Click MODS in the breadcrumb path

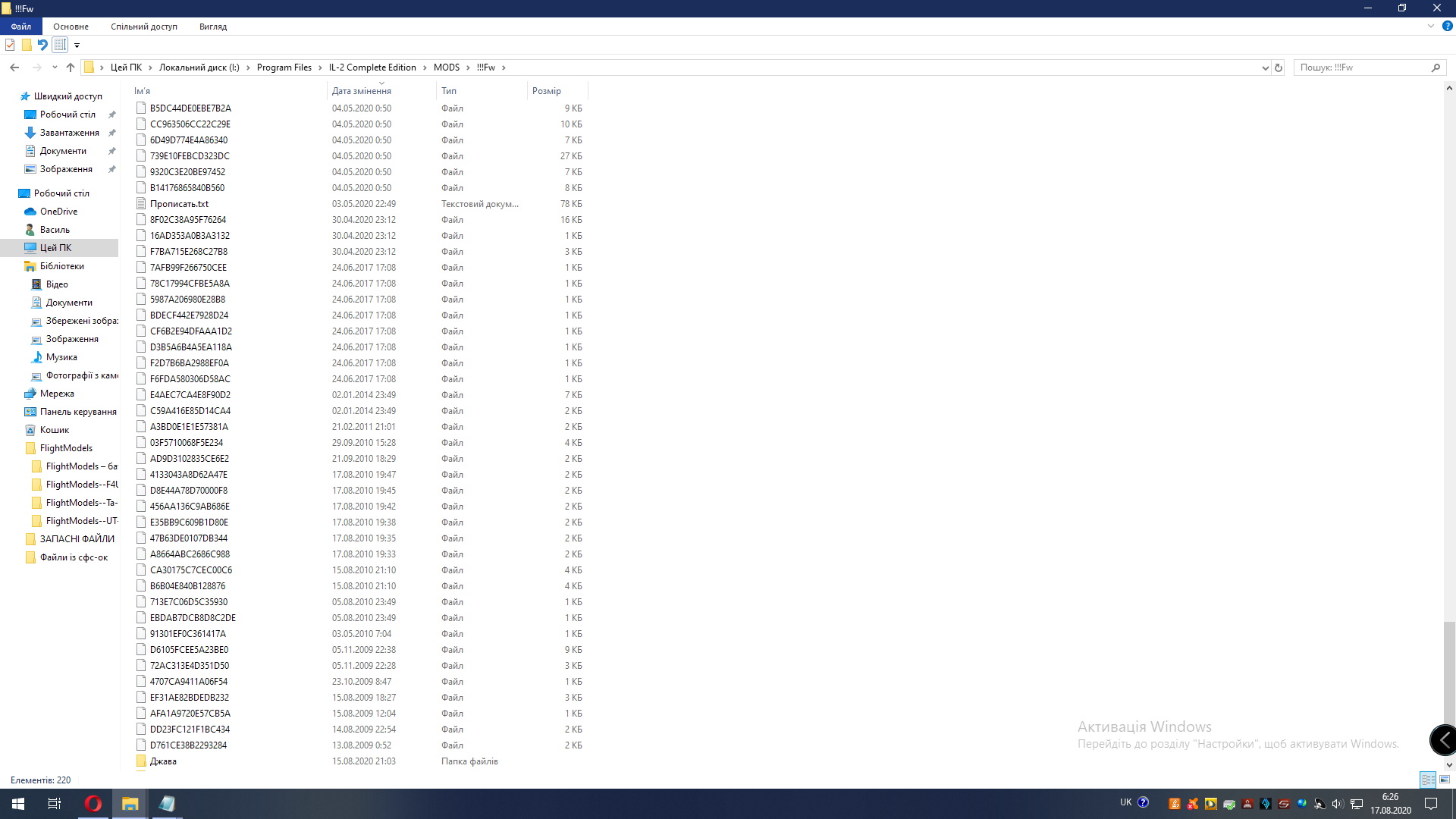click(x=446, y=67)
